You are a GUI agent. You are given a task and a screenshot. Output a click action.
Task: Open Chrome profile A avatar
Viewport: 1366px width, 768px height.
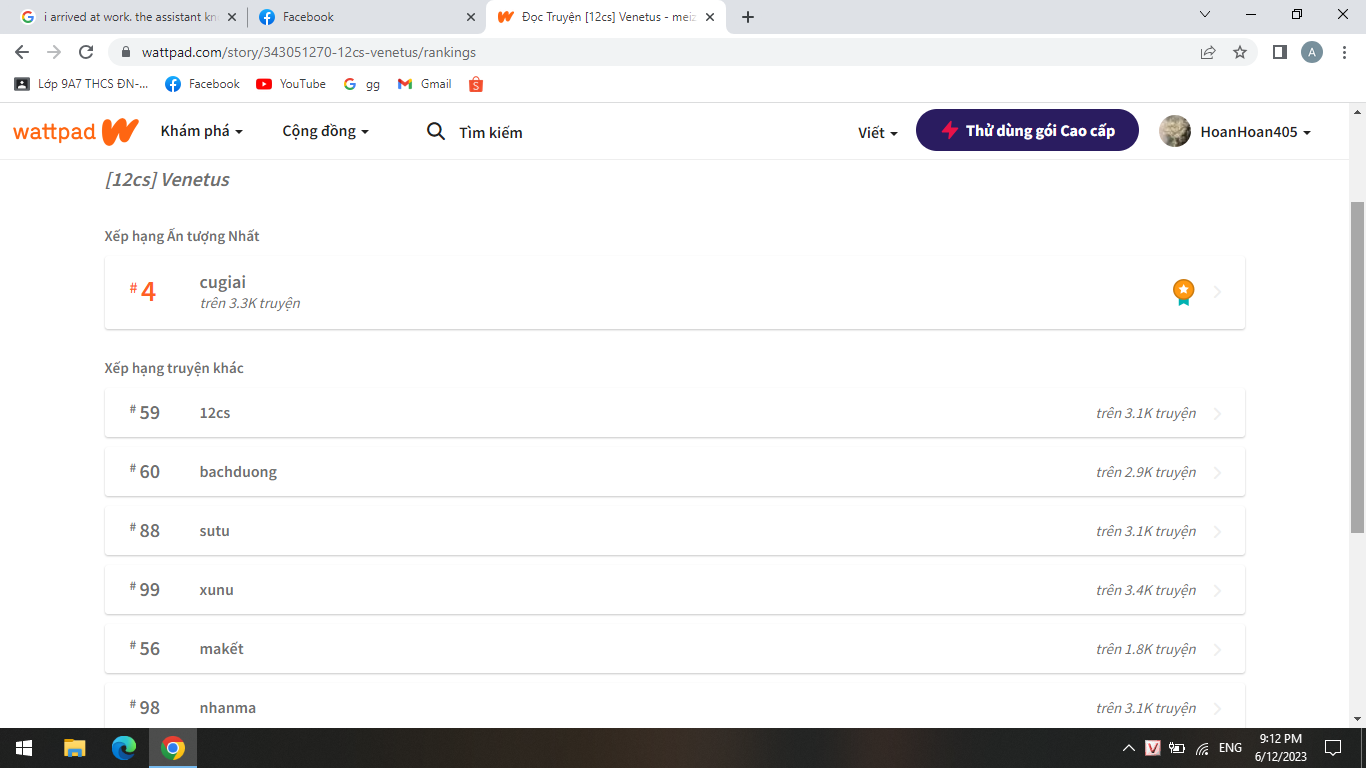tap(1312, 52)
